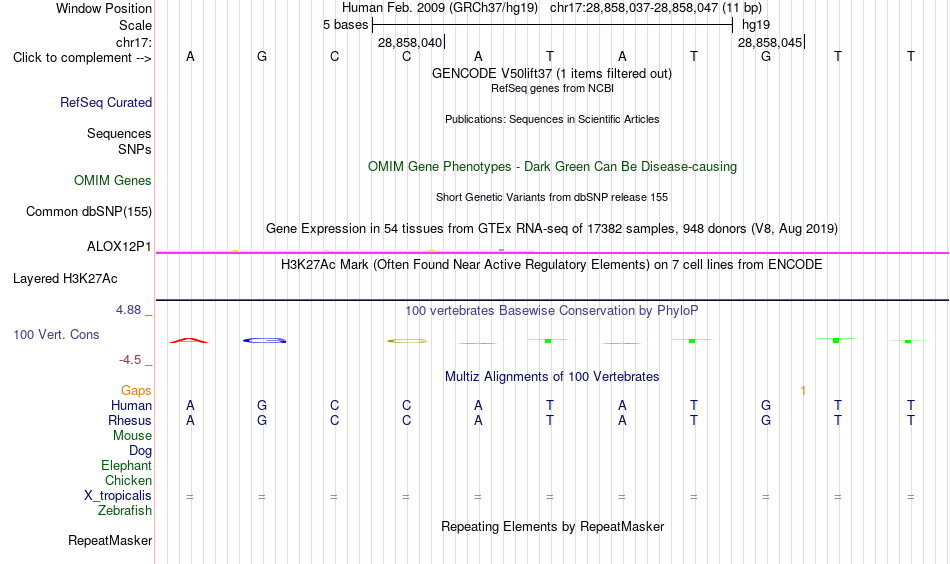
Task: Click the Elephant species label
Action: tap(127, 465)
